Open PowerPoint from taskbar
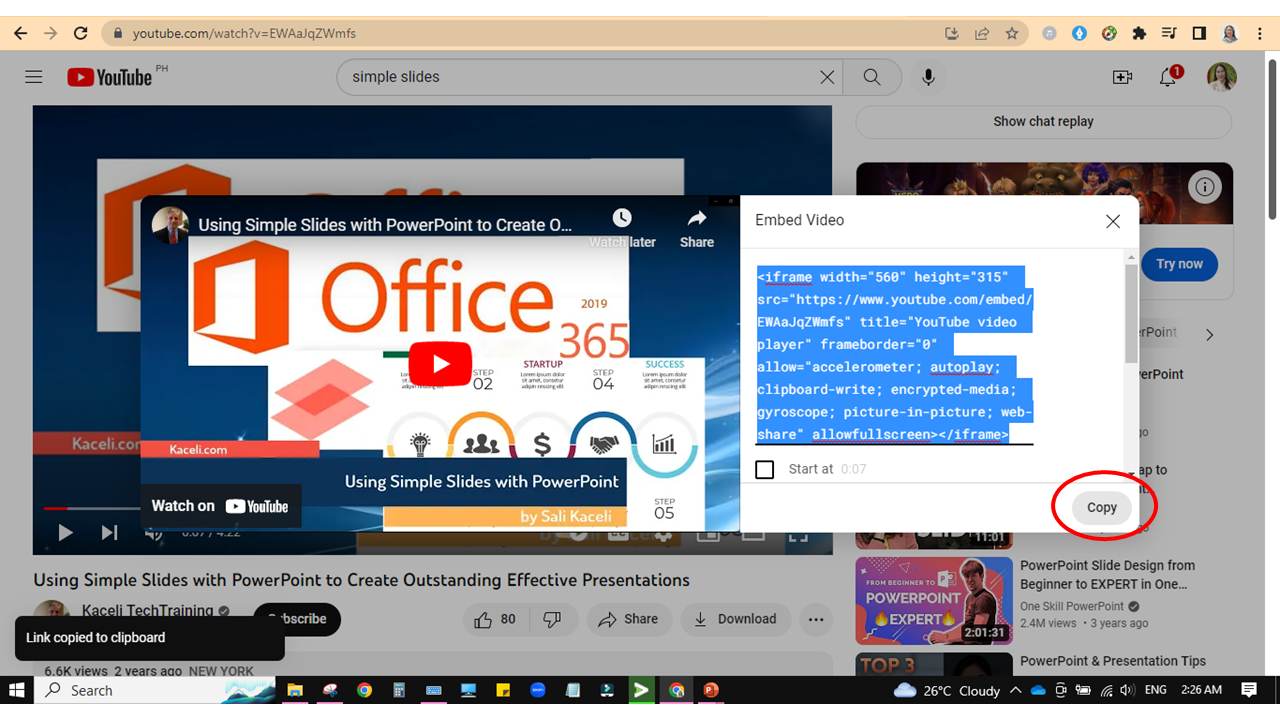Screen dimensions: 1280x720 pyautogui.click(x=711, y=690)
